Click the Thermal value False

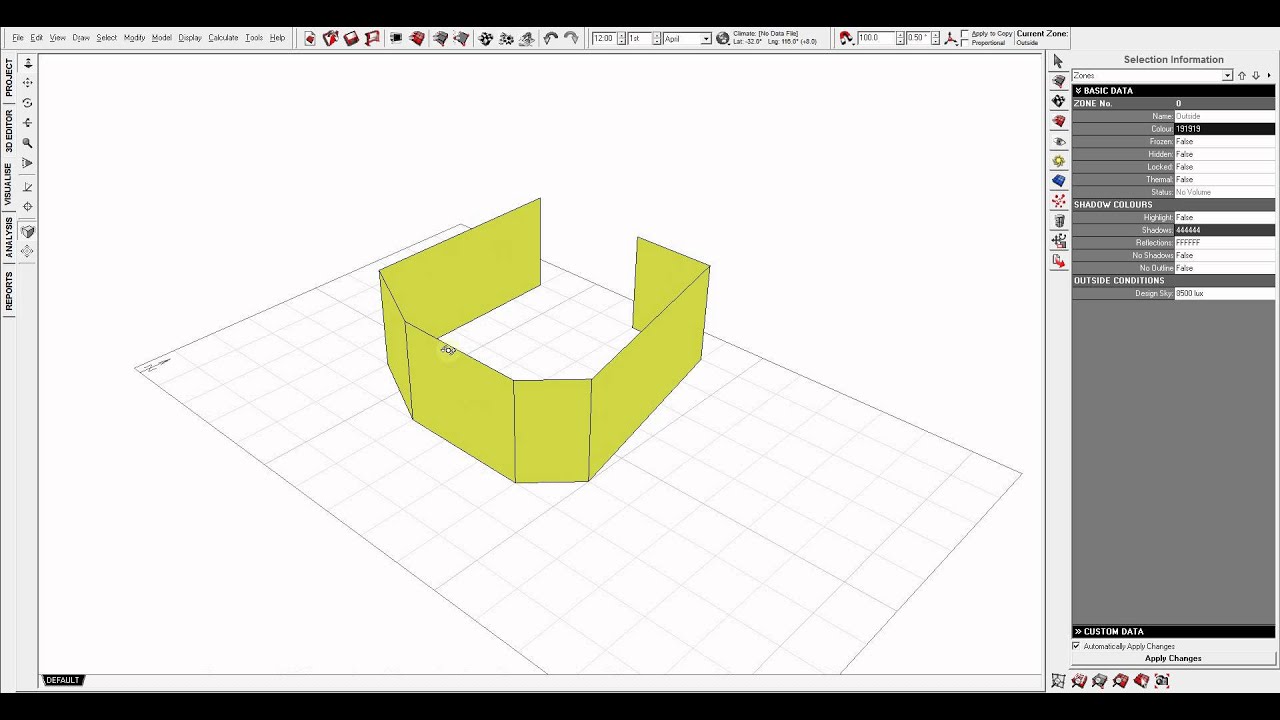1225,180
